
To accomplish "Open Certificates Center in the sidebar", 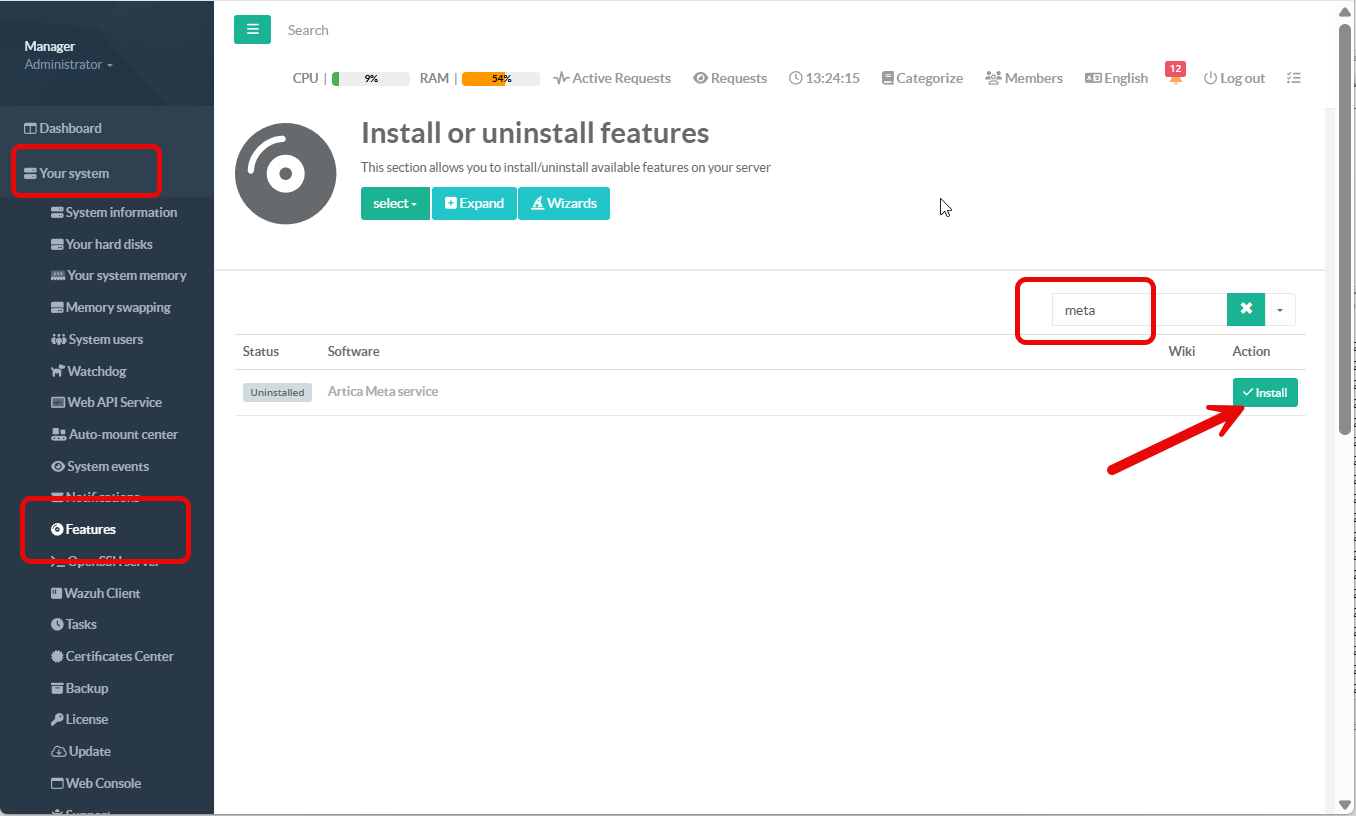I will coord(119,656).
